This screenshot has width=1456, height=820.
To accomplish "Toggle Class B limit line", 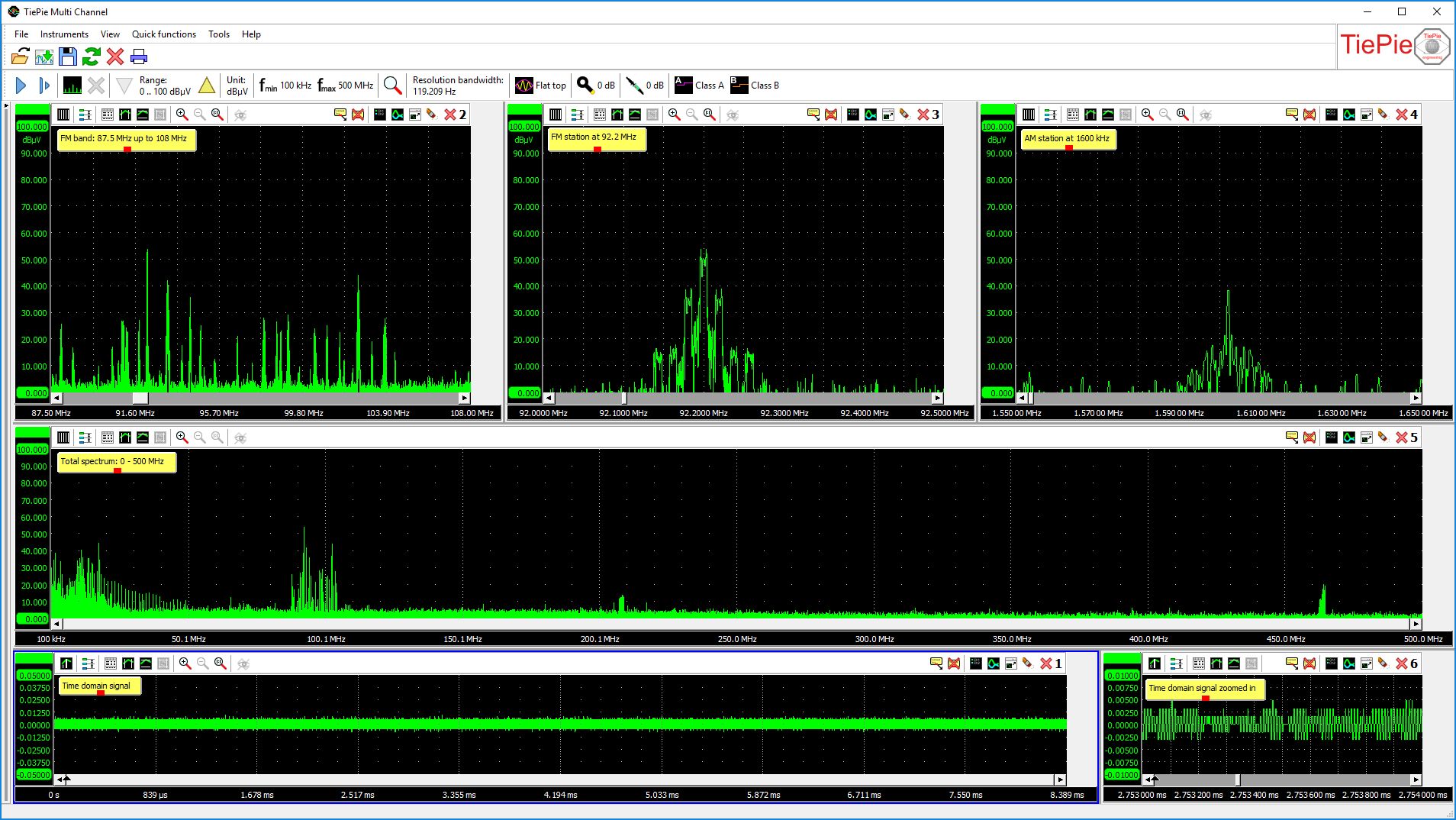I will 755,86.
